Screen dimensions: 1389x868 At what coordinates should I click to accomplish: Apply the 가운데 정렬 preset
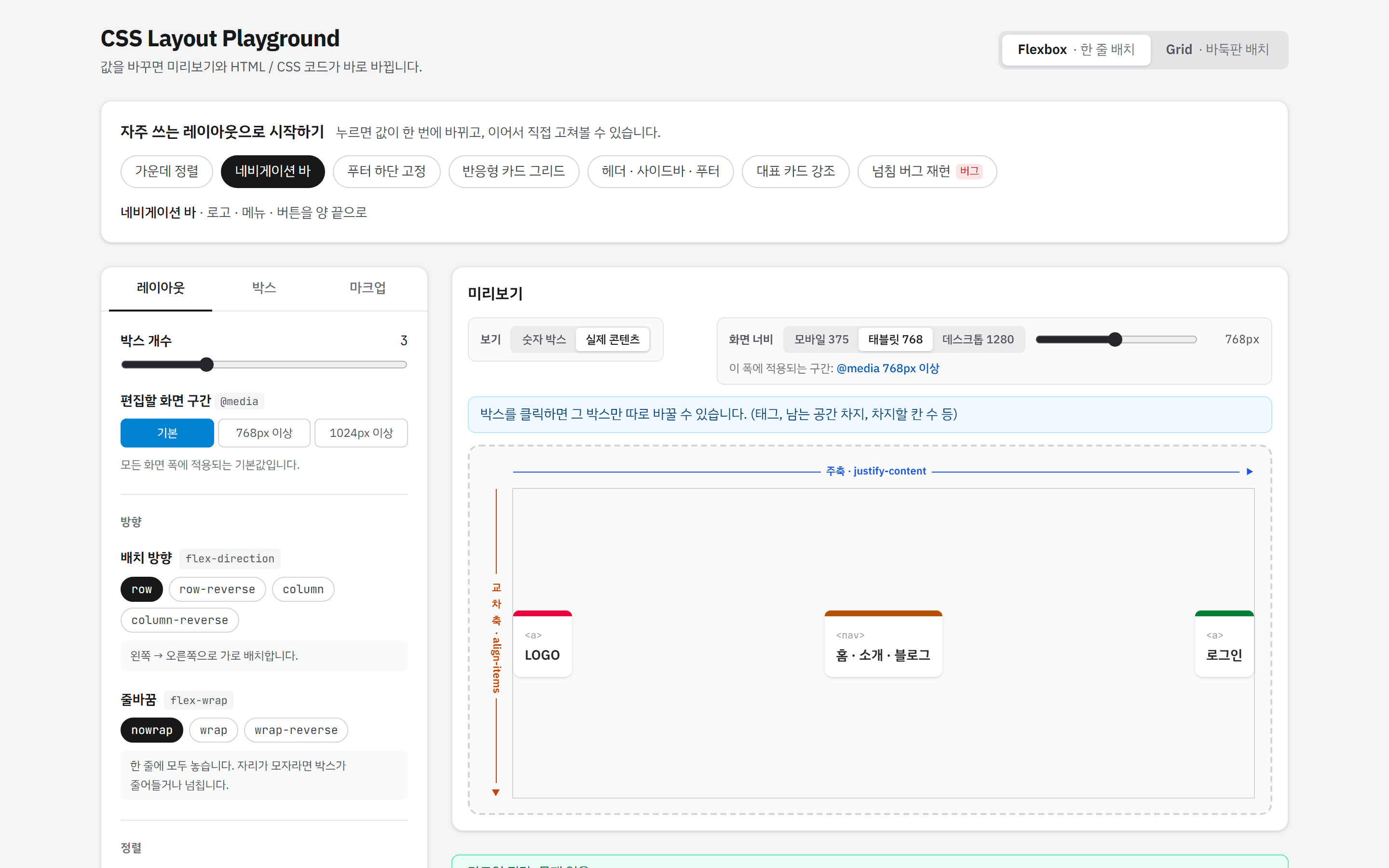pos(166,171)
